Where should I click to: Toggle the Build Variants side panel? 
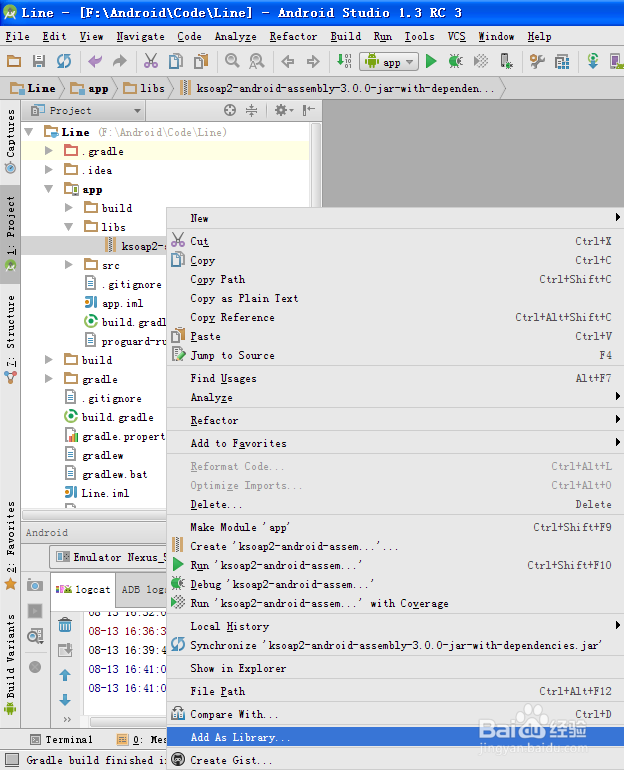coord(10,663)
